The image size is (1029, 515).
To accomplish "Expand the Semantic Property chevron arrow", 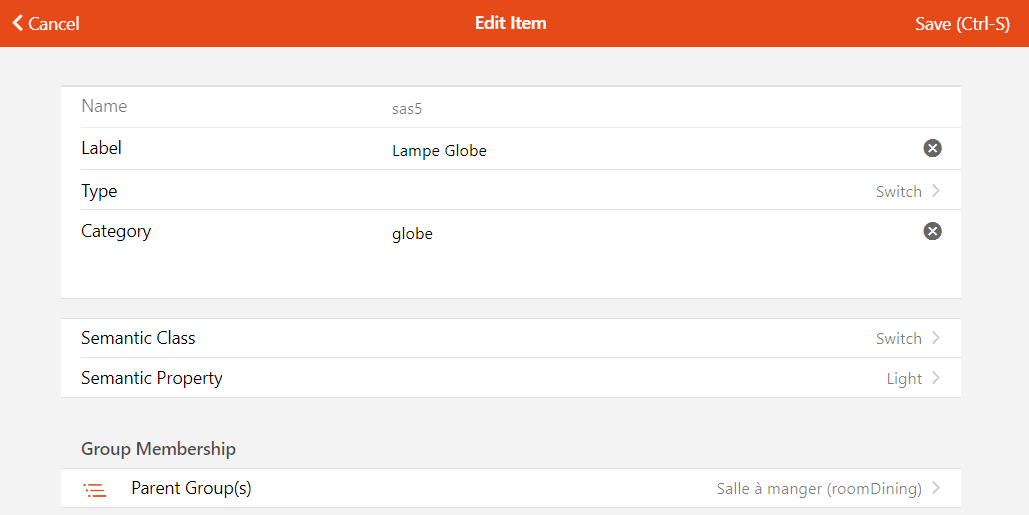I will pyautogui.click(x=936, y=378).
